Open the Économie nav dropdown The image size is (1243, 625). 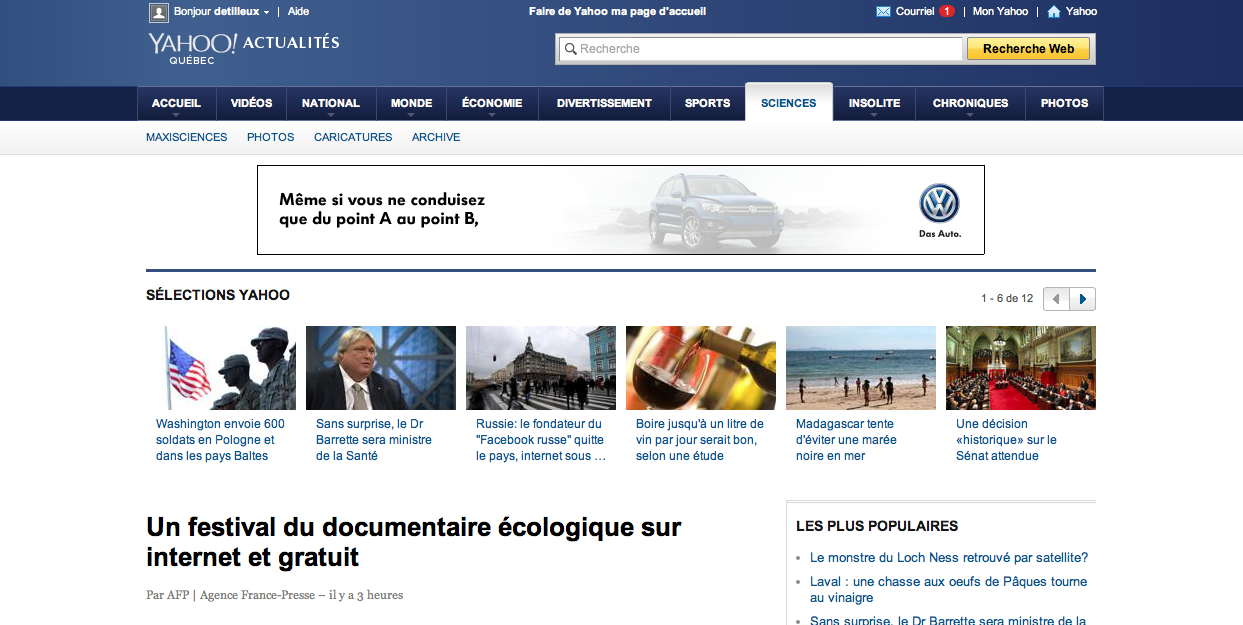(492, 103)
